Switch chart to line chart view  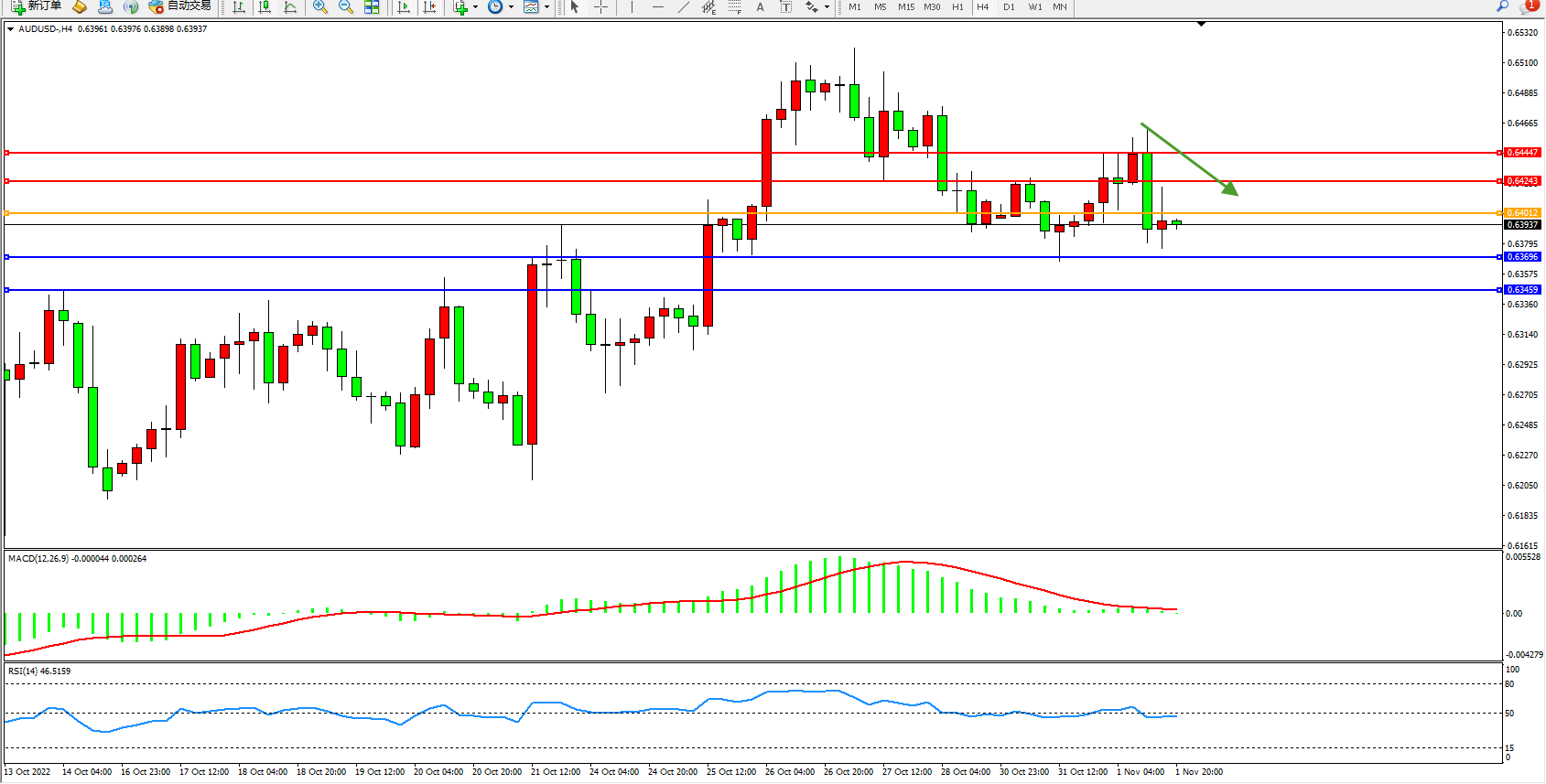tap(290, 7)
